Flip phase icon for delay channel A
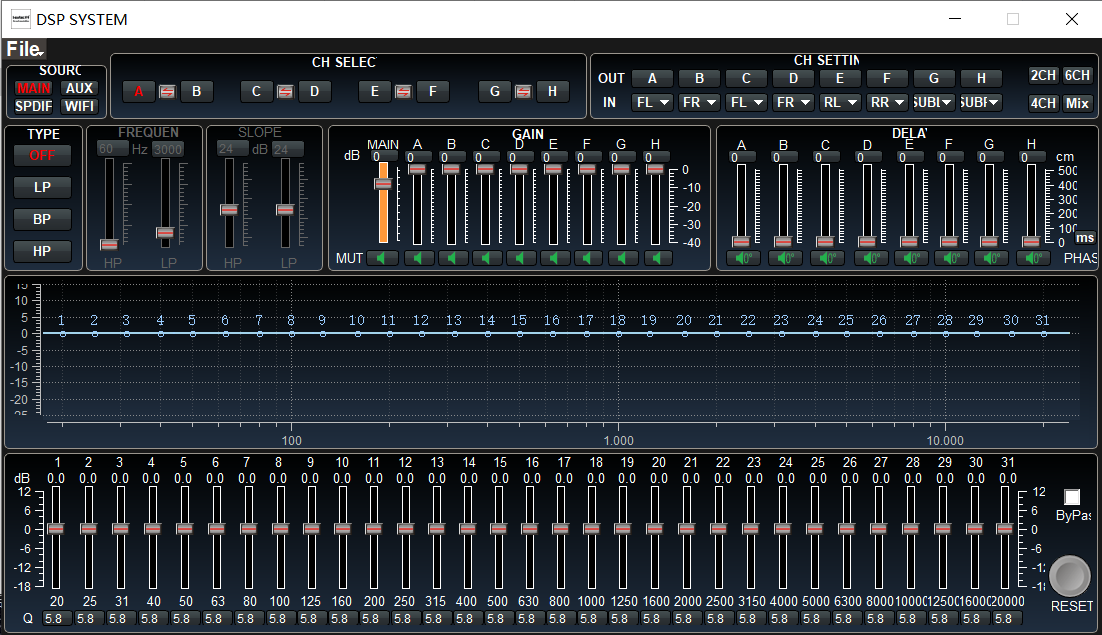This screenshot has width=1102, height=635. tap(743, 258)
